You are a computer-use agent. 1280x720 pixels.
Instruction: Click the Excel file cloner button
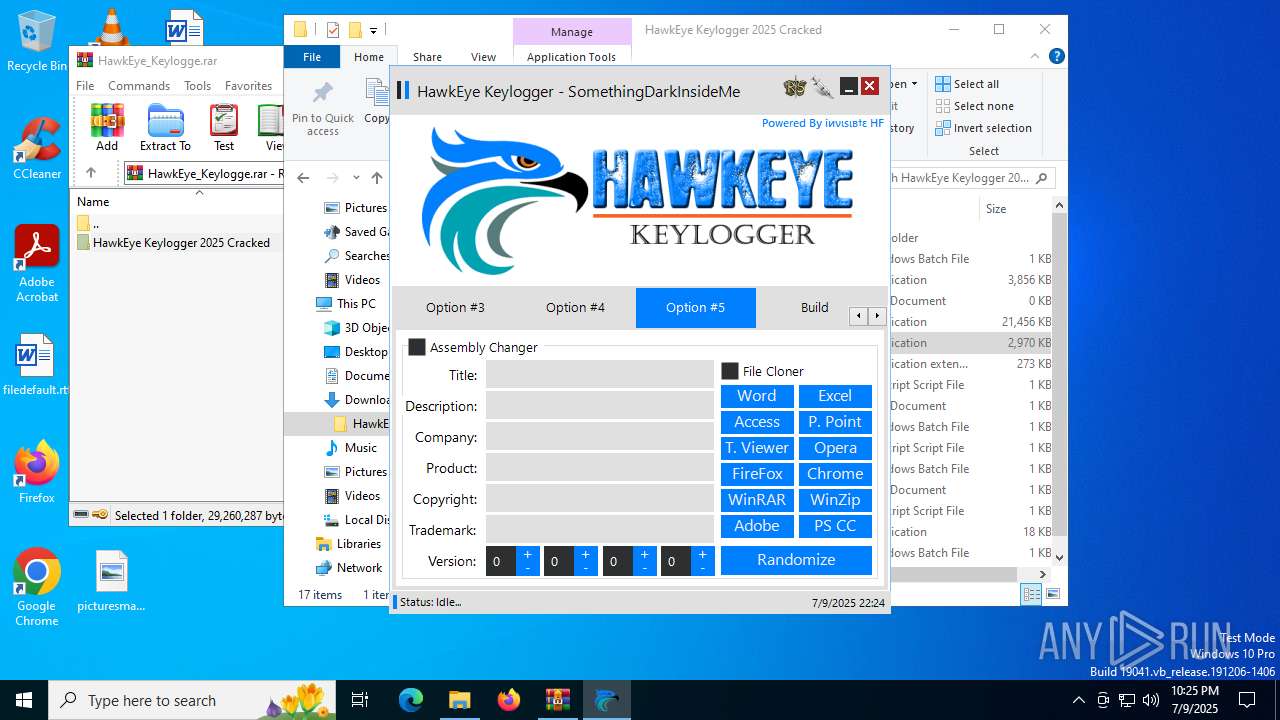pyautogui.click(x=835, y=396)
